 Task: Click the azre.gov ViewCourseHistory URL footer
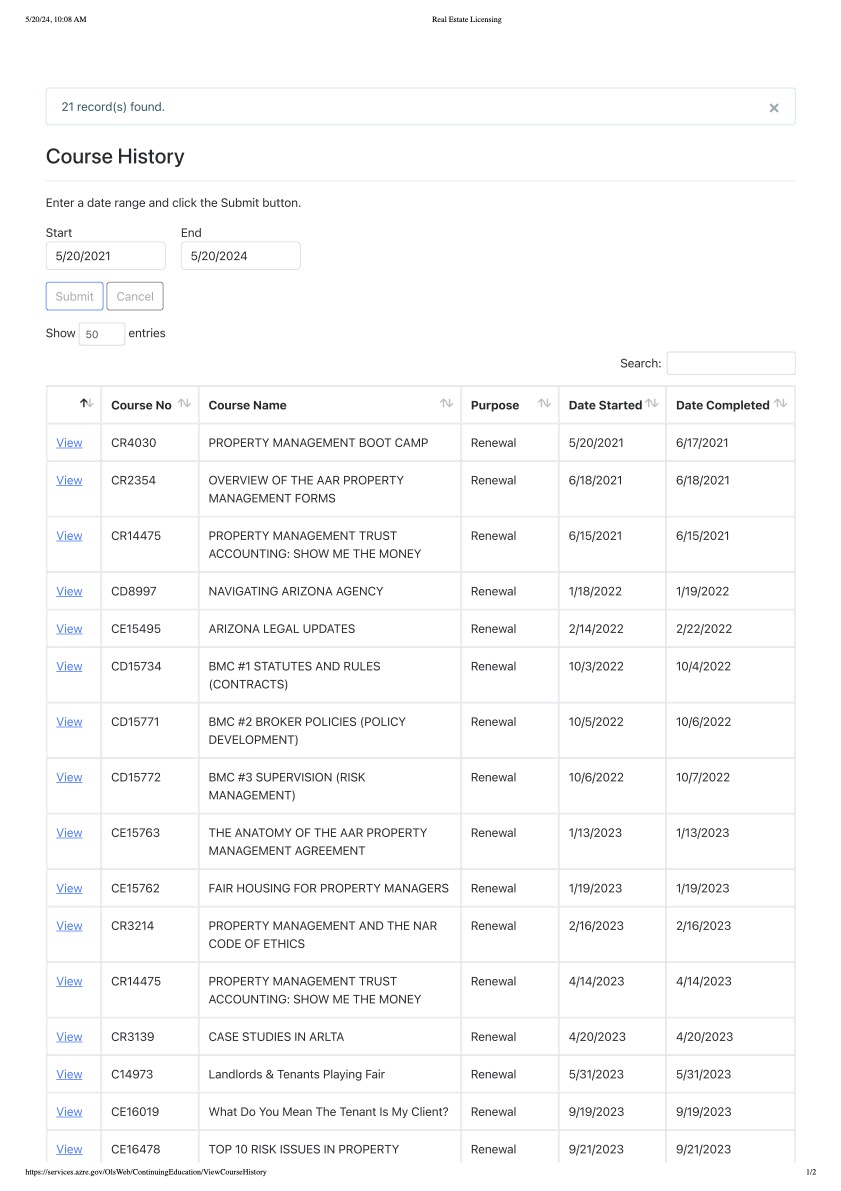146,1172
